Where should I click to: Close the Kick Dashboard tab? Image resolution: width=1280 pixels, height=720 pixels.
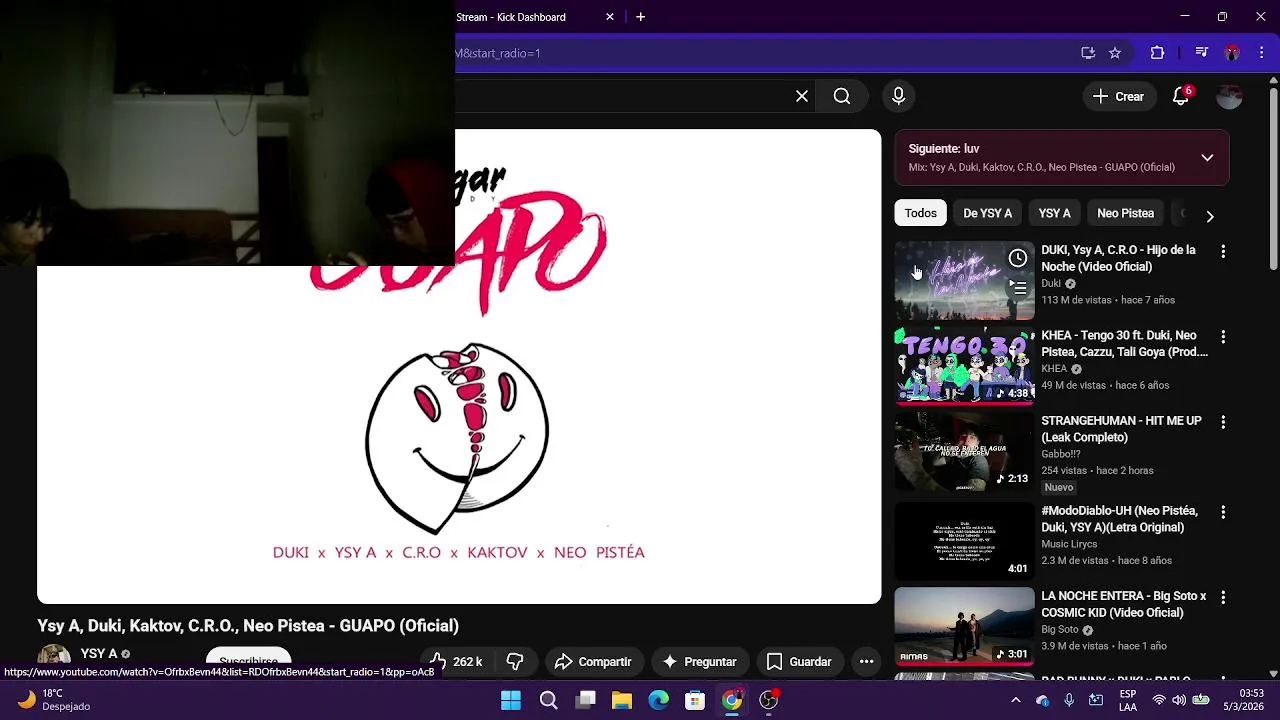(x=610, y=17)
